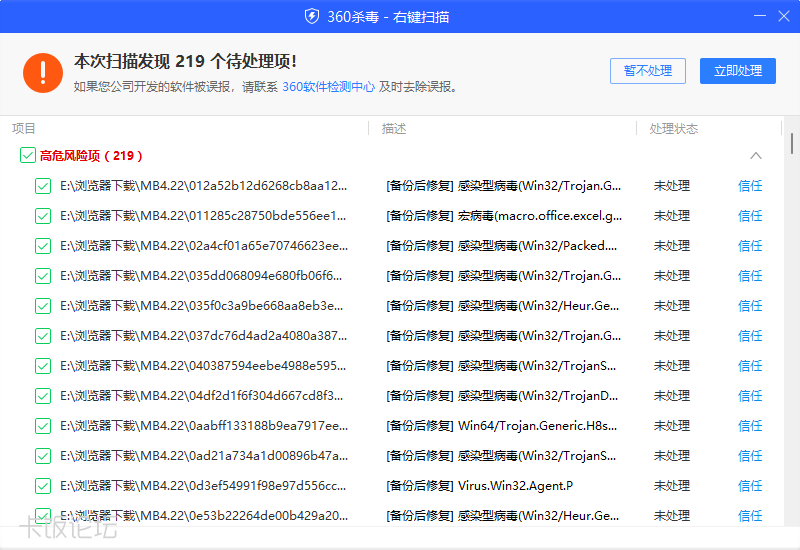The width and height of the screenshot is (800, 550).
Task: Close the 360杀毒 scan window
Action: (783, 16)
